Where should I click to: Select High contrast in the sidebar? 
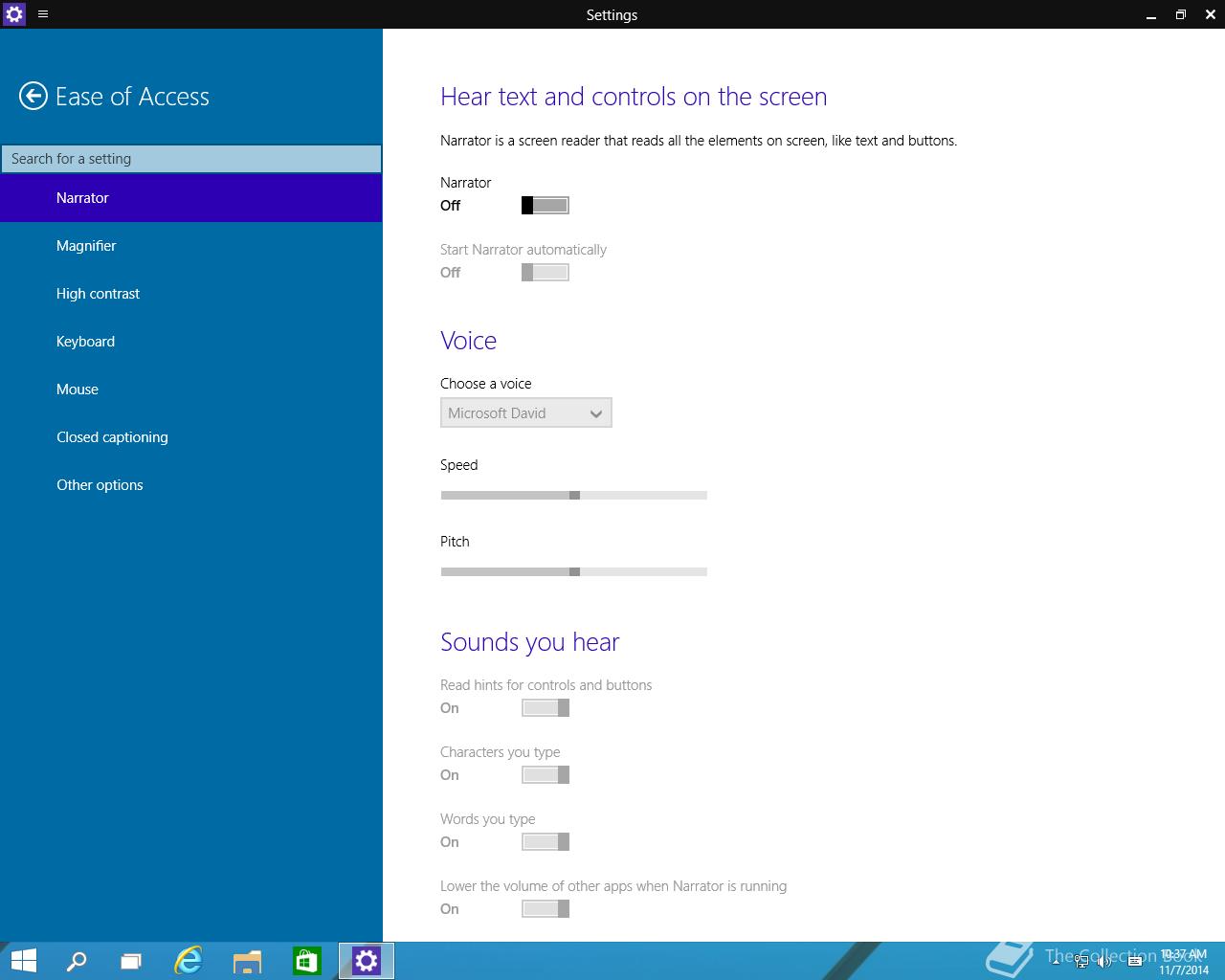click(x=191, y=294)
